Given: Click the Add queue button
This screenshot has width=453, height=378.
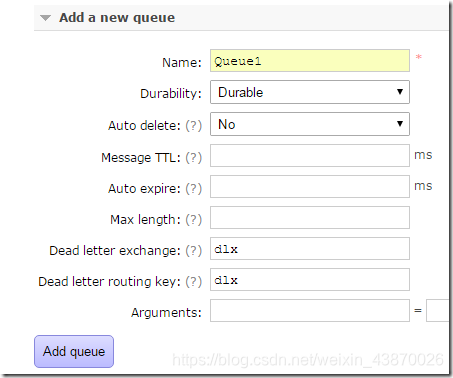Looking at the screenshot, I should click(74, 351).
